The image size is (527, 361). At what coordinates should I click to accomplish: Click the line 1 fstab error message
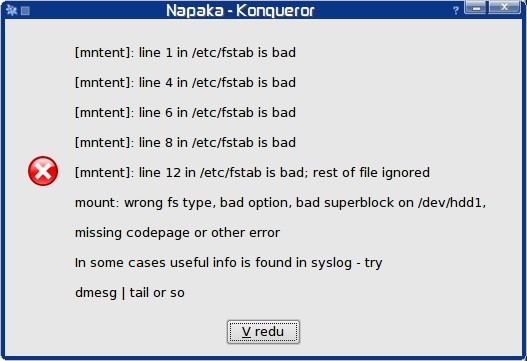185,53
